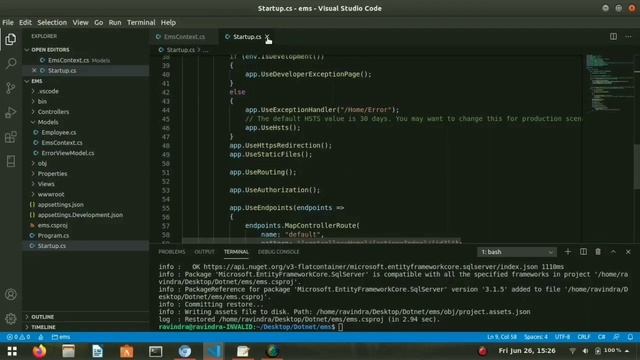
Task: Open the Go menu
Action: [99, 22]
